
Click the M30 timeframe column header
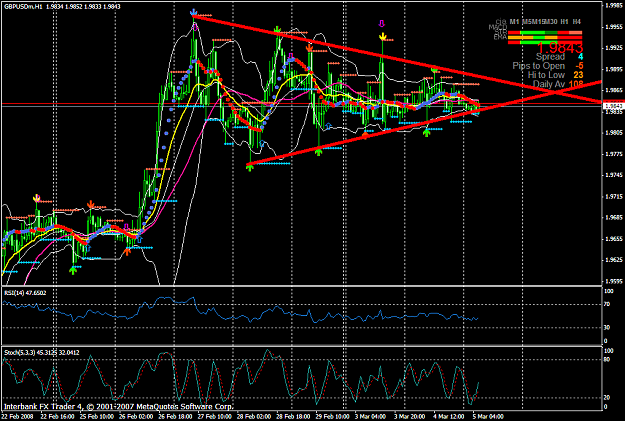click(551, 22)
